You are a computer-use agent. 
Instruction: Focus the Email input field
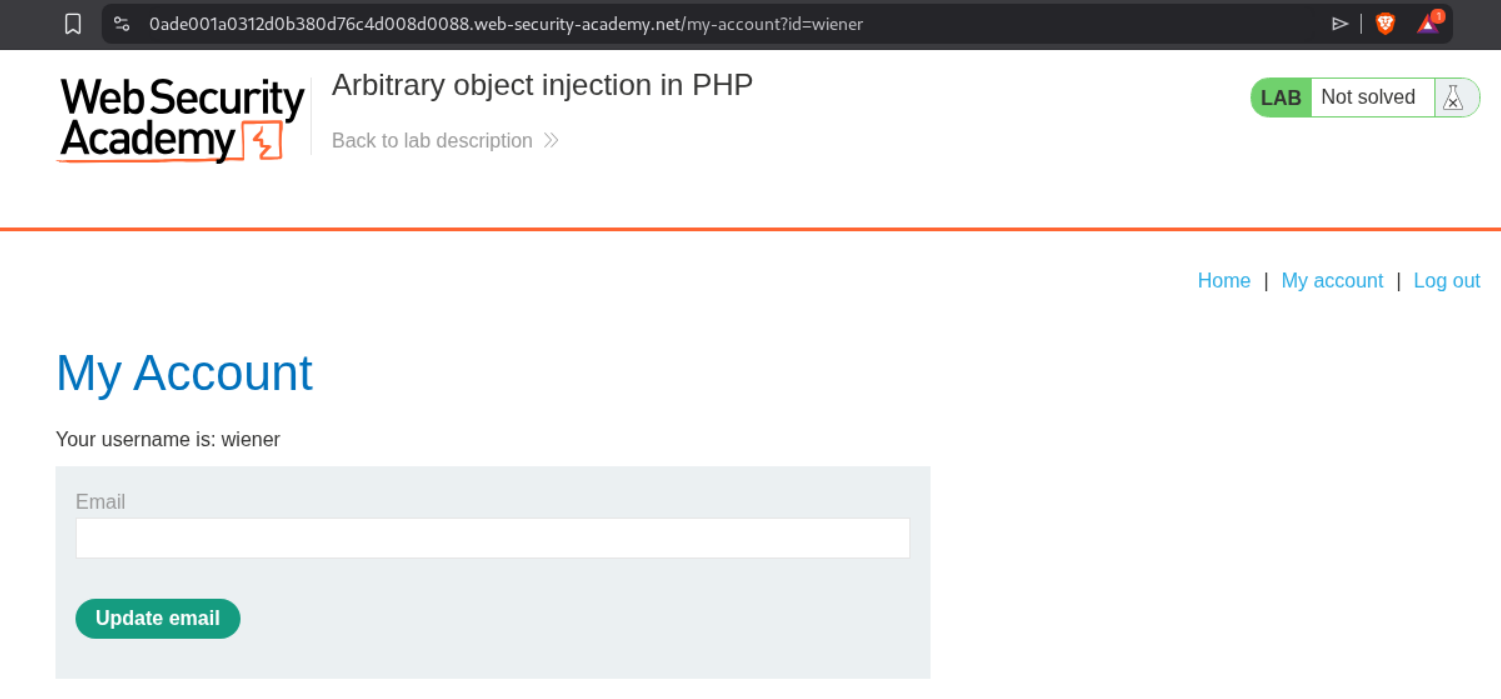(x=493, y=538)
